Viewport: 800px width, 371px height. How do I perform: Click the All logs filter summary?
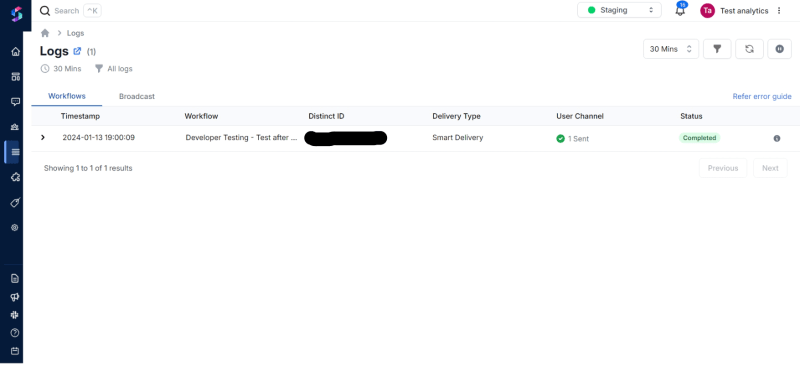(114, 68)
